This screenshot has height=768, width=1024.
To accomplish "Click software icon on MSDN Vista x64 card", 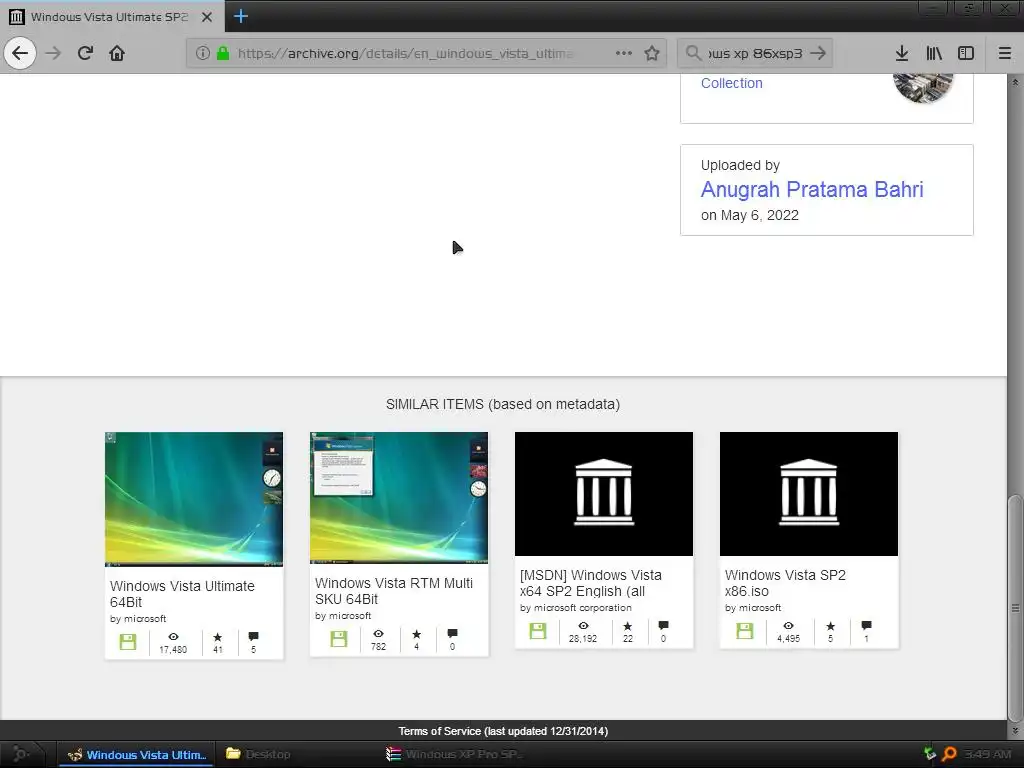I will coord(537,630).
